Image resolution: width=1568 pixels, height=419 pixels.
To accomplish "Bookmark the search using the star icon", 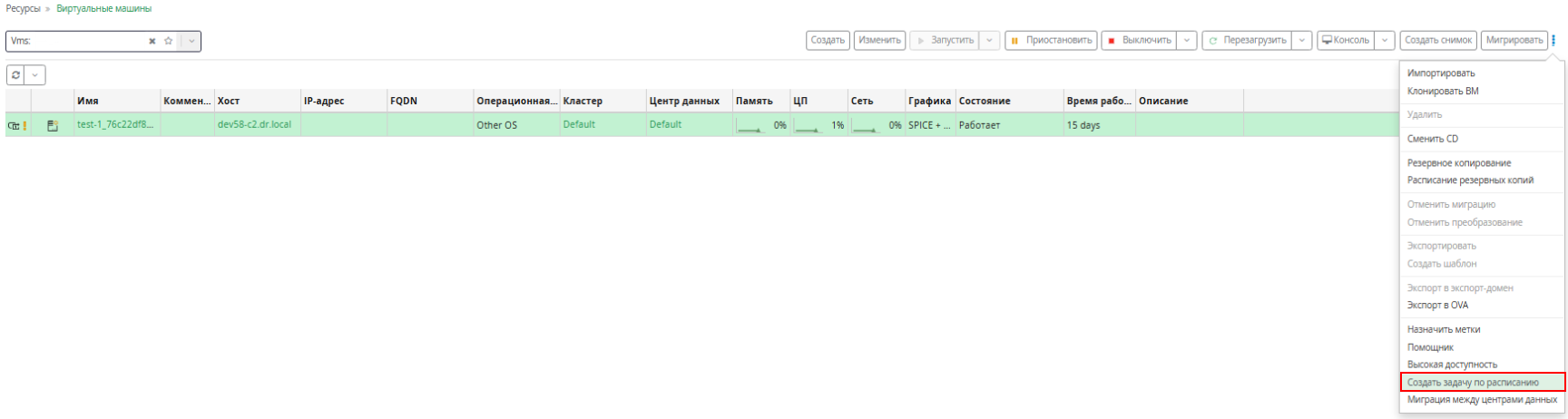I will (168, 41).
